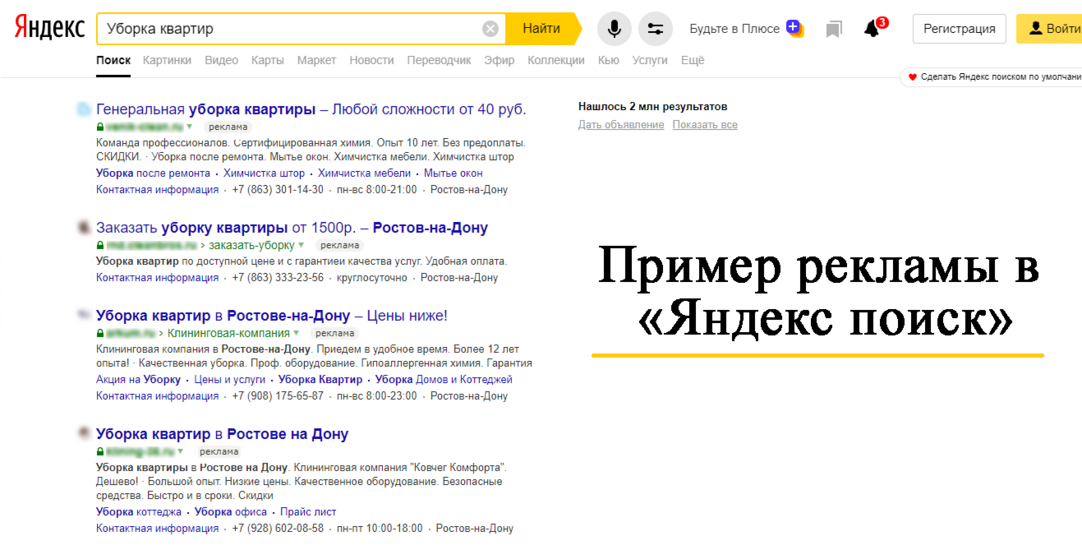Open Контактная информация for +7 (863) 301-14-30
Screen dimensions: 1082x550
157,190
